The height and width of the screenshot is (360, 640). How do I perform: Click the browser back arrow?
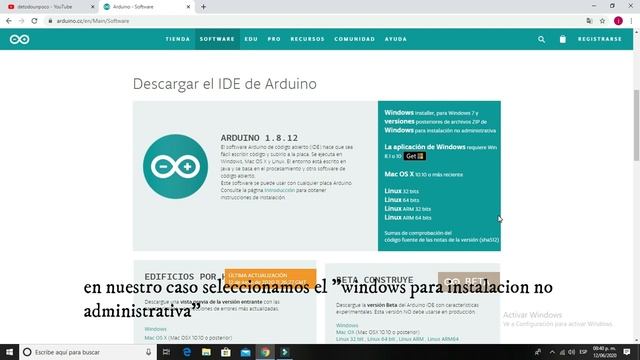[x=9, y=21]
